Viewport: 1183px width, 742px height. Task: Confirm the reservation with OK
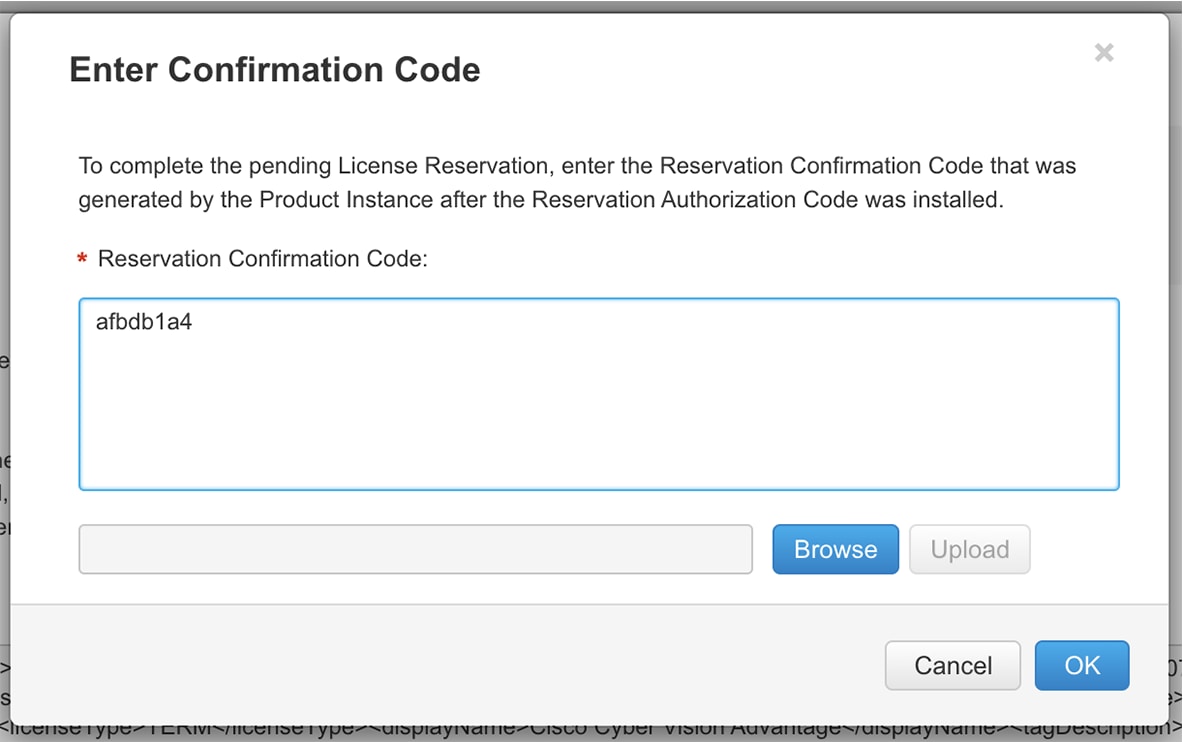pos(1081,666)
